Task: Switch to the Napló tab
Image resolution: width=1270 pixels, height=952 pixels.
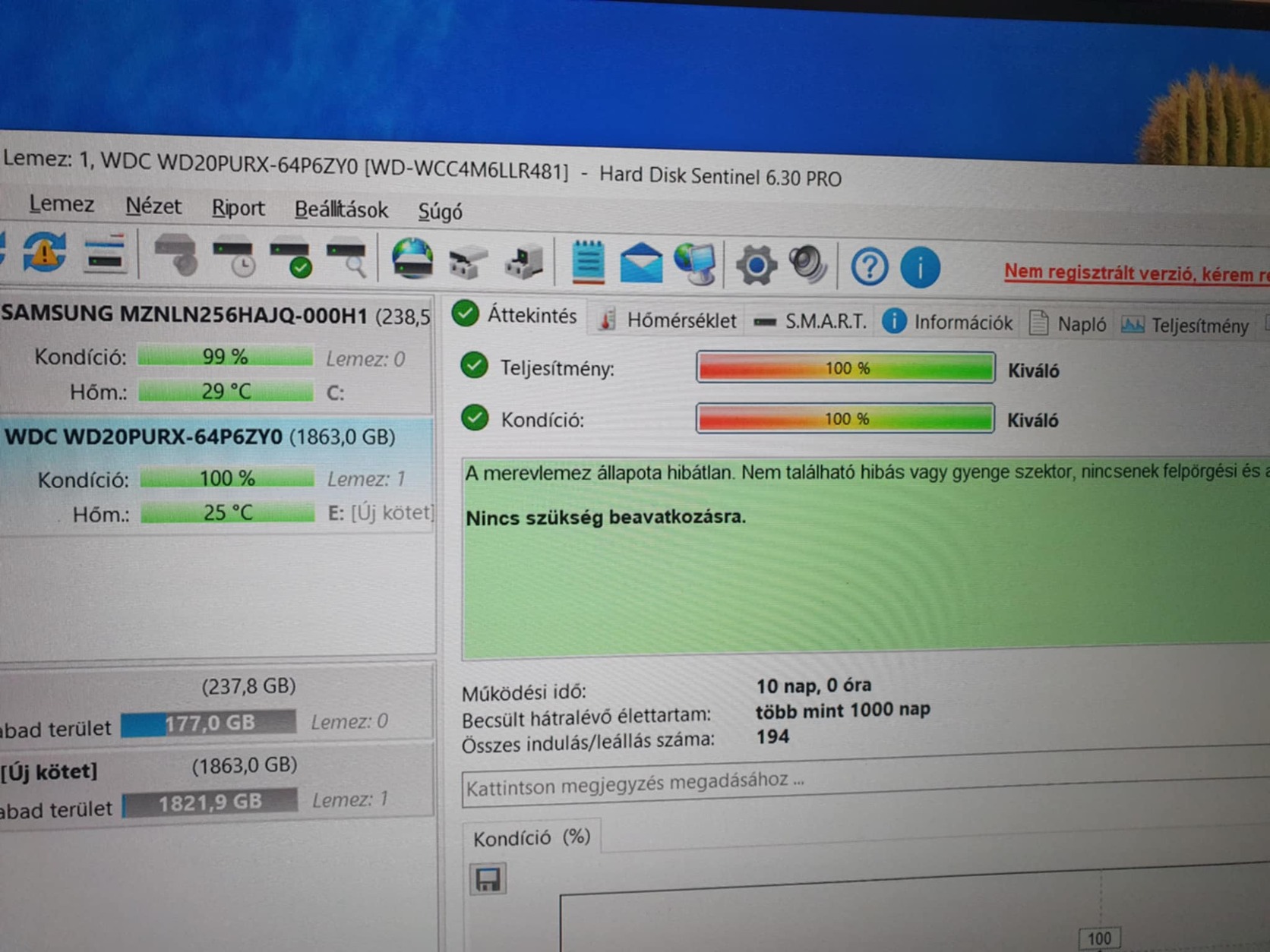Action: (x=1068, y=324)
